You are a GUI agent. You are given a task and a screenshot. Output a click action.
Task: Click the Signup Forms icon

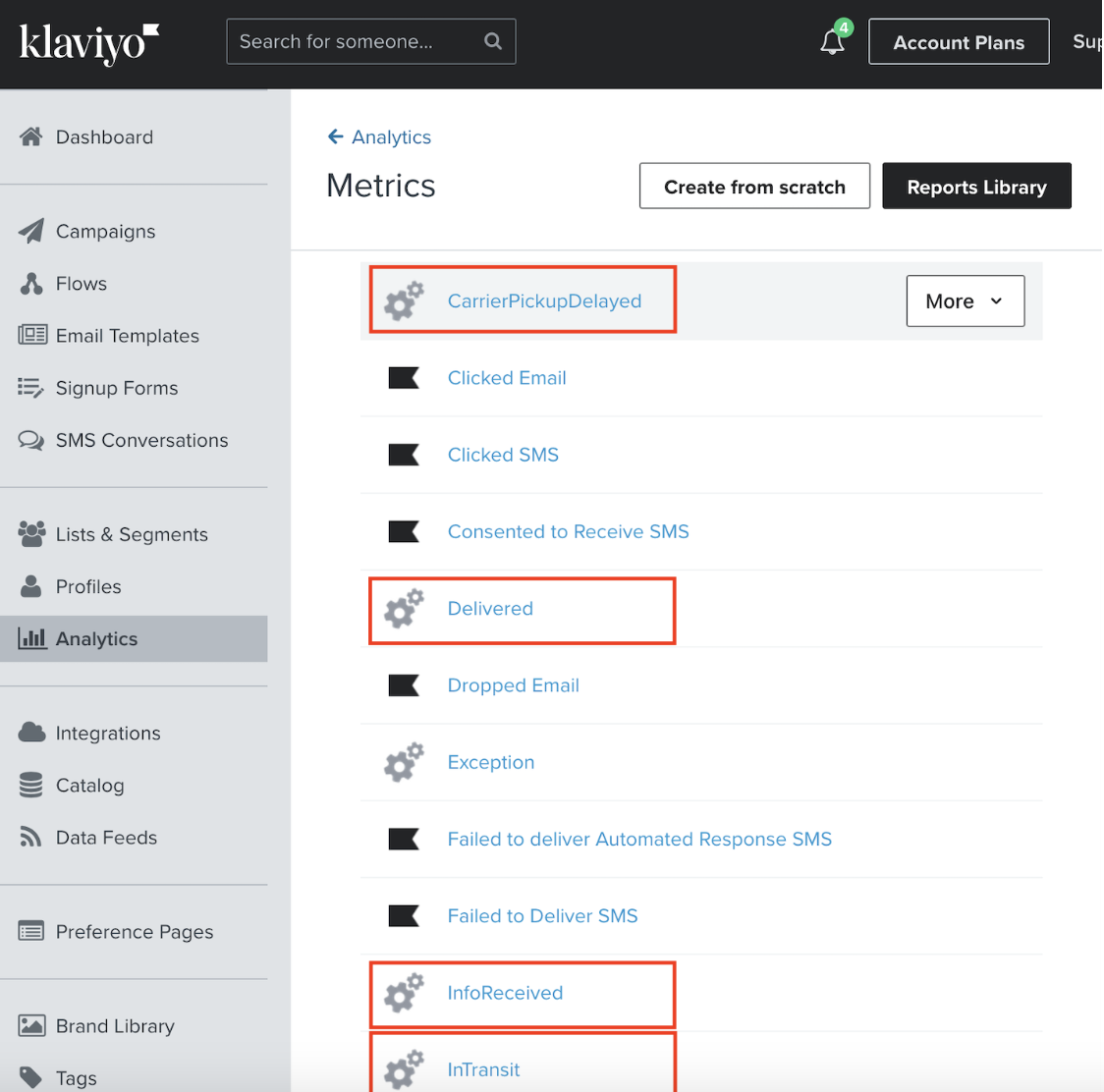[x=31, y=387]
